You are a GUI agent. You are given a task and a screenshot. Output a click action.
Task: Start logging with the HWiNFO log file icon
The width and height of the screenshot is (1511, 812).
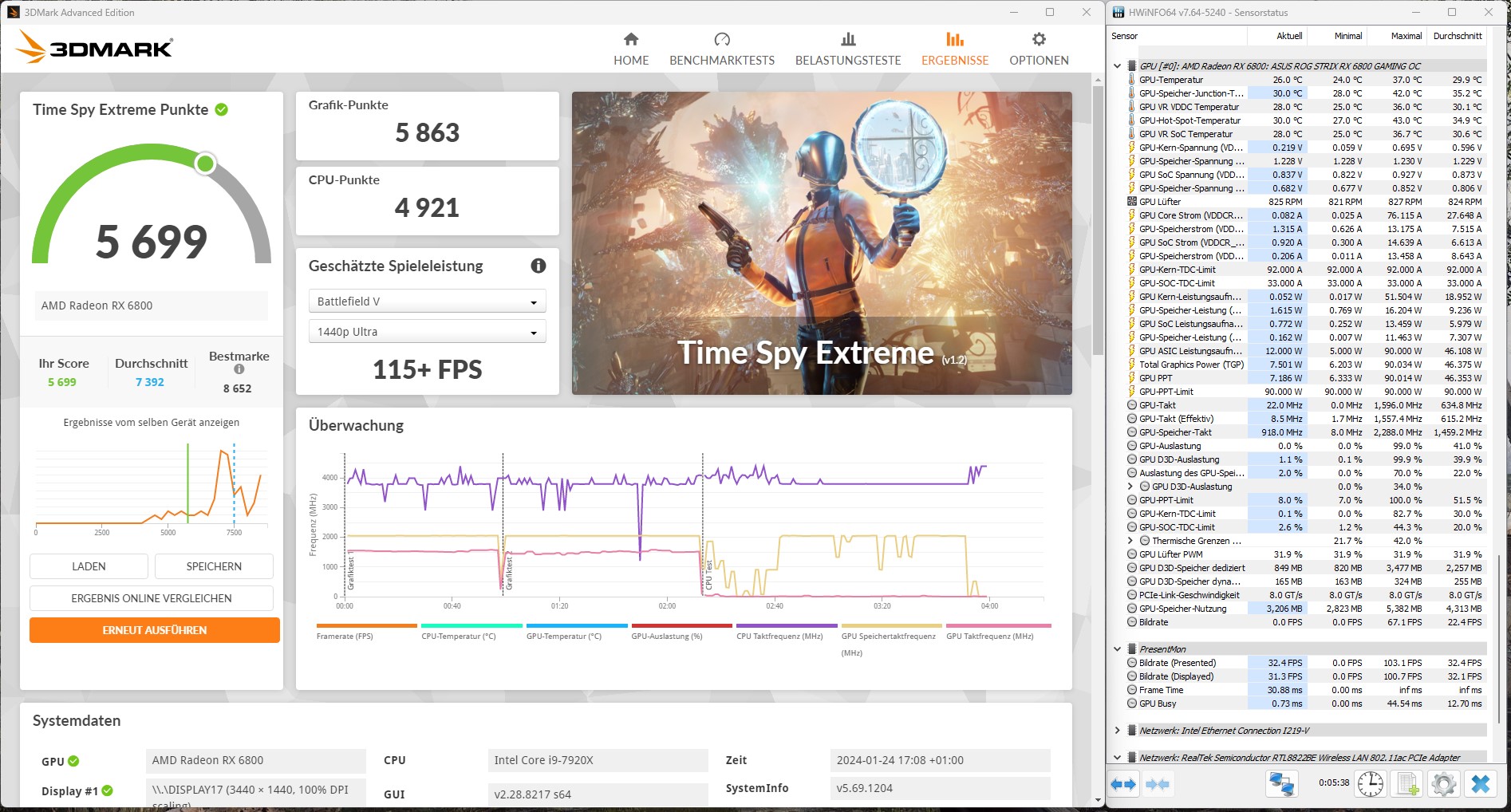click(x=1407, y=784)
